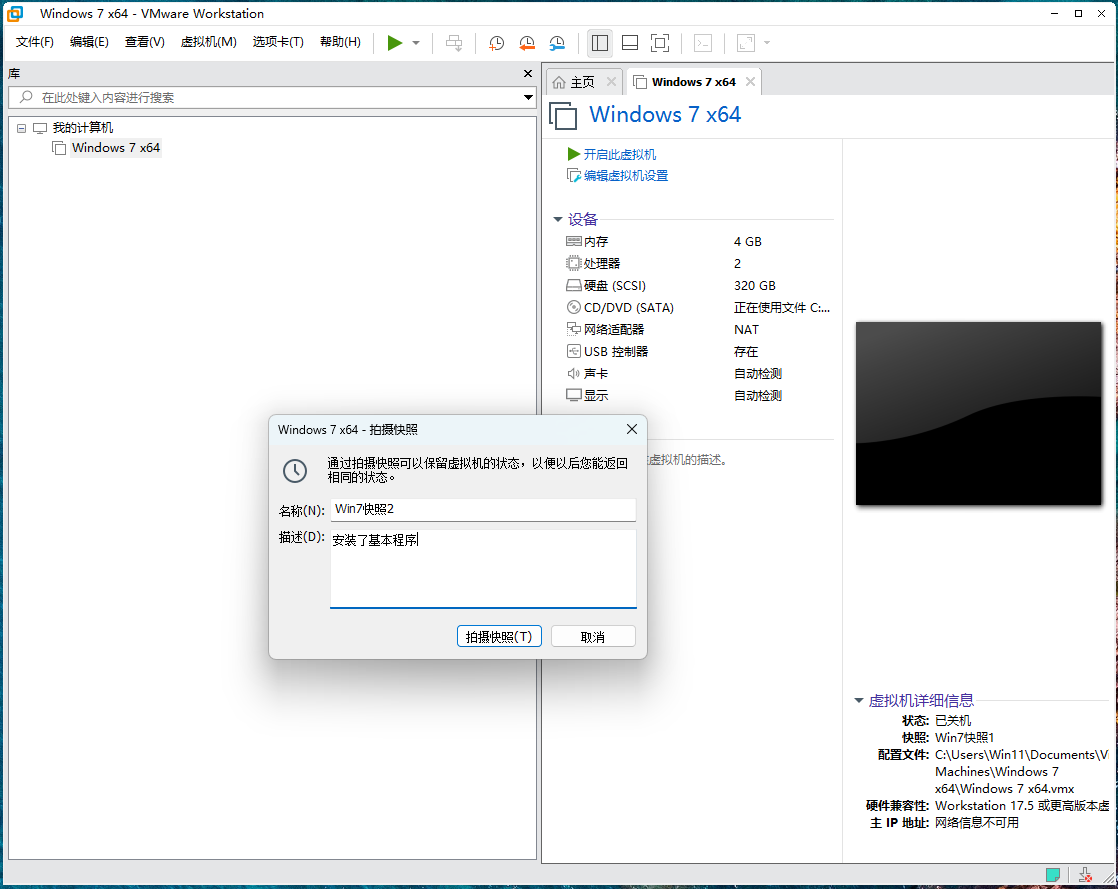The height and width of the screenshot is (889, 1118).
Task: Toggle the thumbnail bar view icon
Action: [x=630, y=43]
